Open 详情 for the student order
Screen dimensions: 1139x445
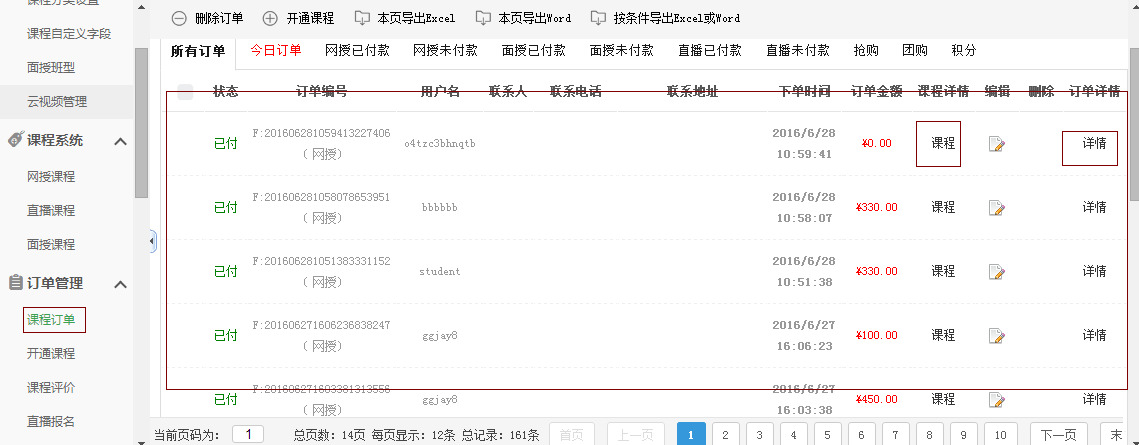[x=1094, y=271]
